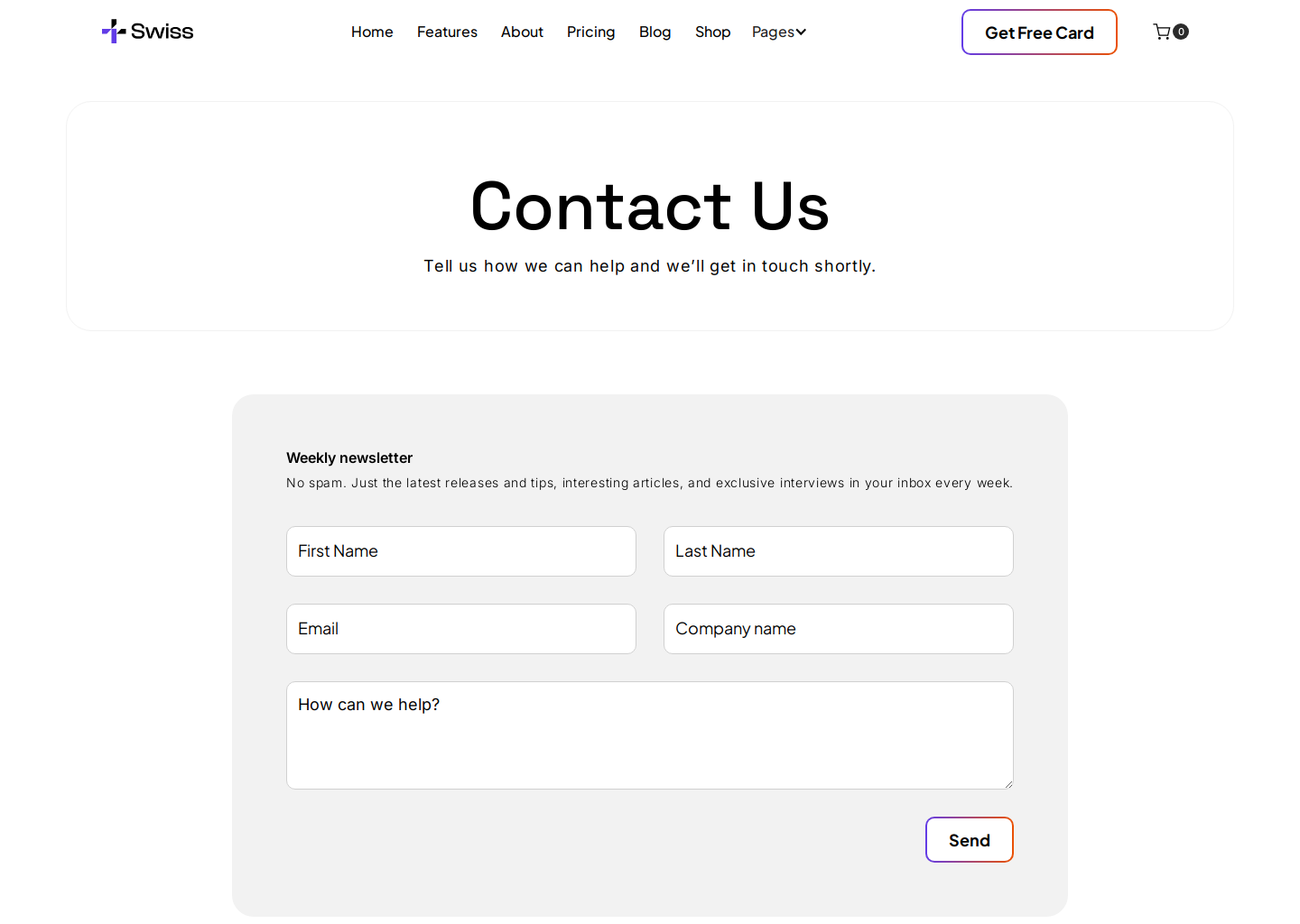Click the Get Free Card button
Viewport: 1300px width, 924px height.
point(1039,32)
